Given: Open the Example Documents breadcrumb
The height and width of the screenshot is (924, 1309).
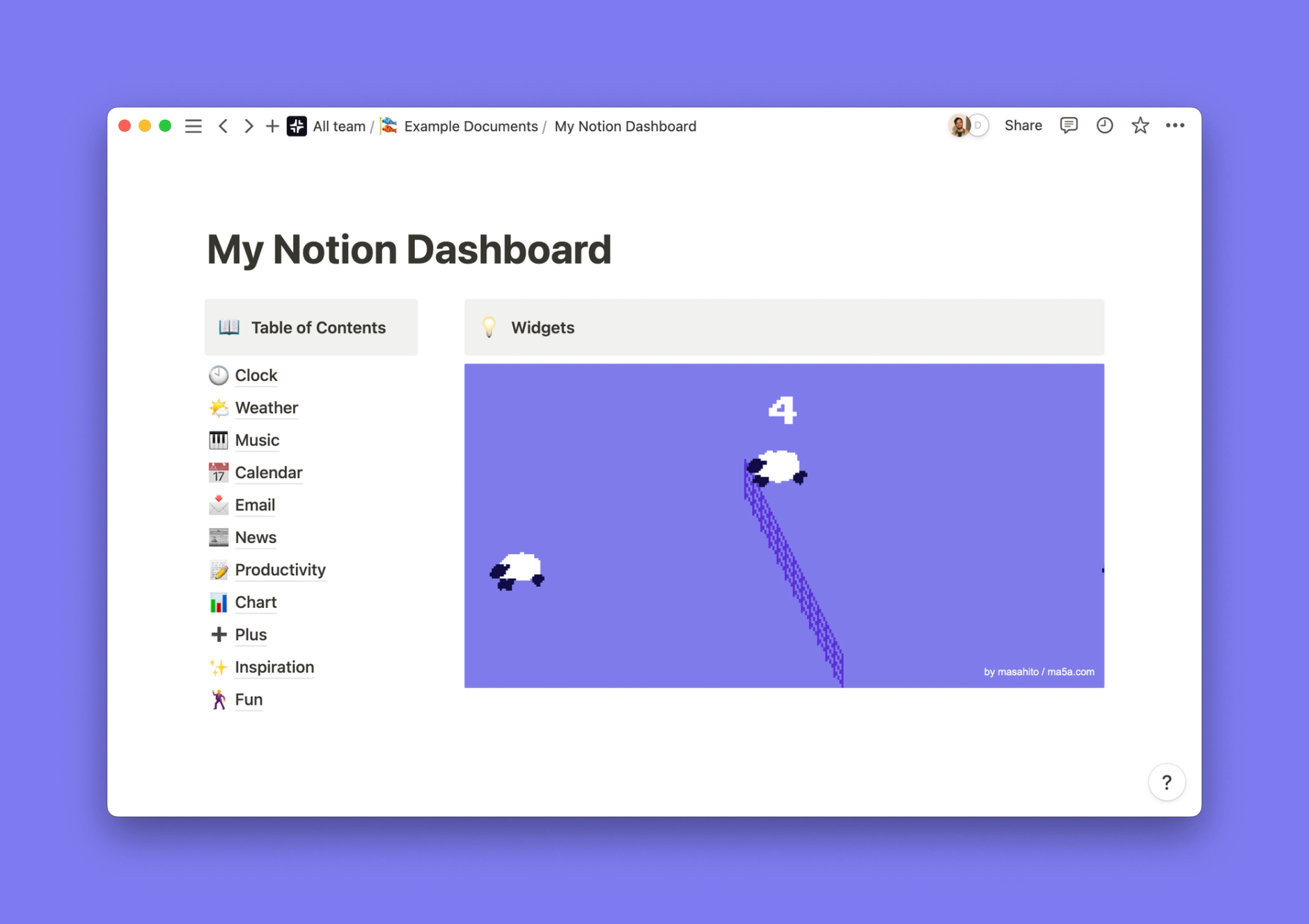Looking at the screenshot, I should pos(471,126).
